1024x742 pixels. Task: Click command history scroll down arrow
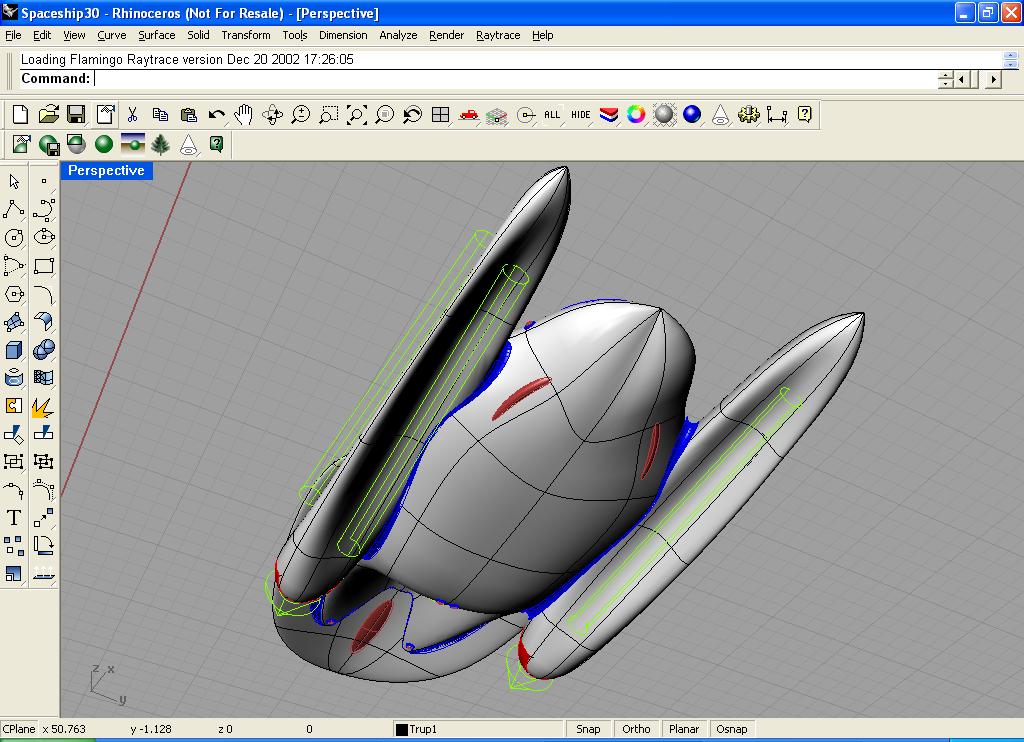tap(1010, 64)
